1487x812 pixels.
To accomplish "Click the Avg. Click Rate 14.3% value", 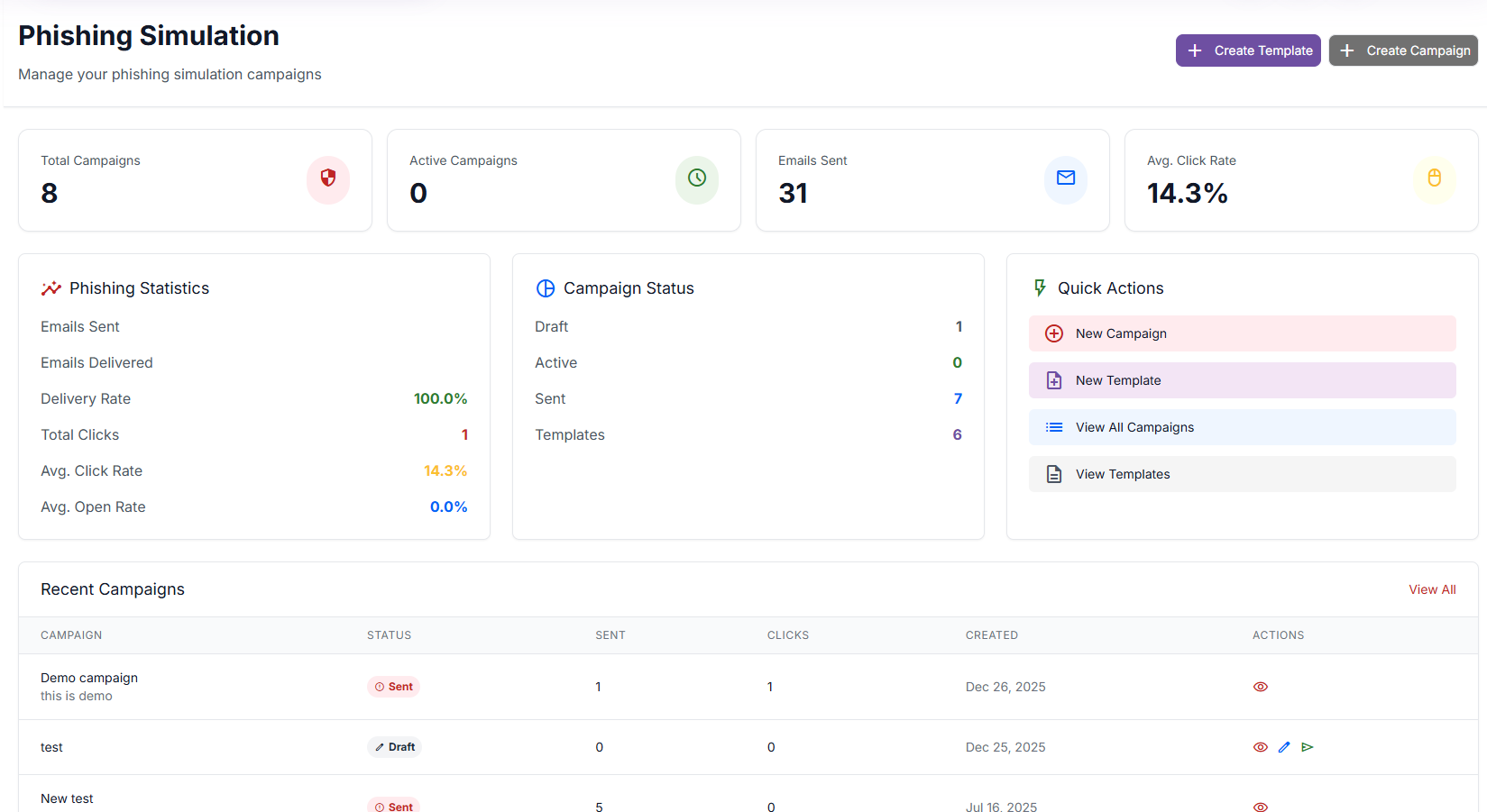I will coord(445,470).
